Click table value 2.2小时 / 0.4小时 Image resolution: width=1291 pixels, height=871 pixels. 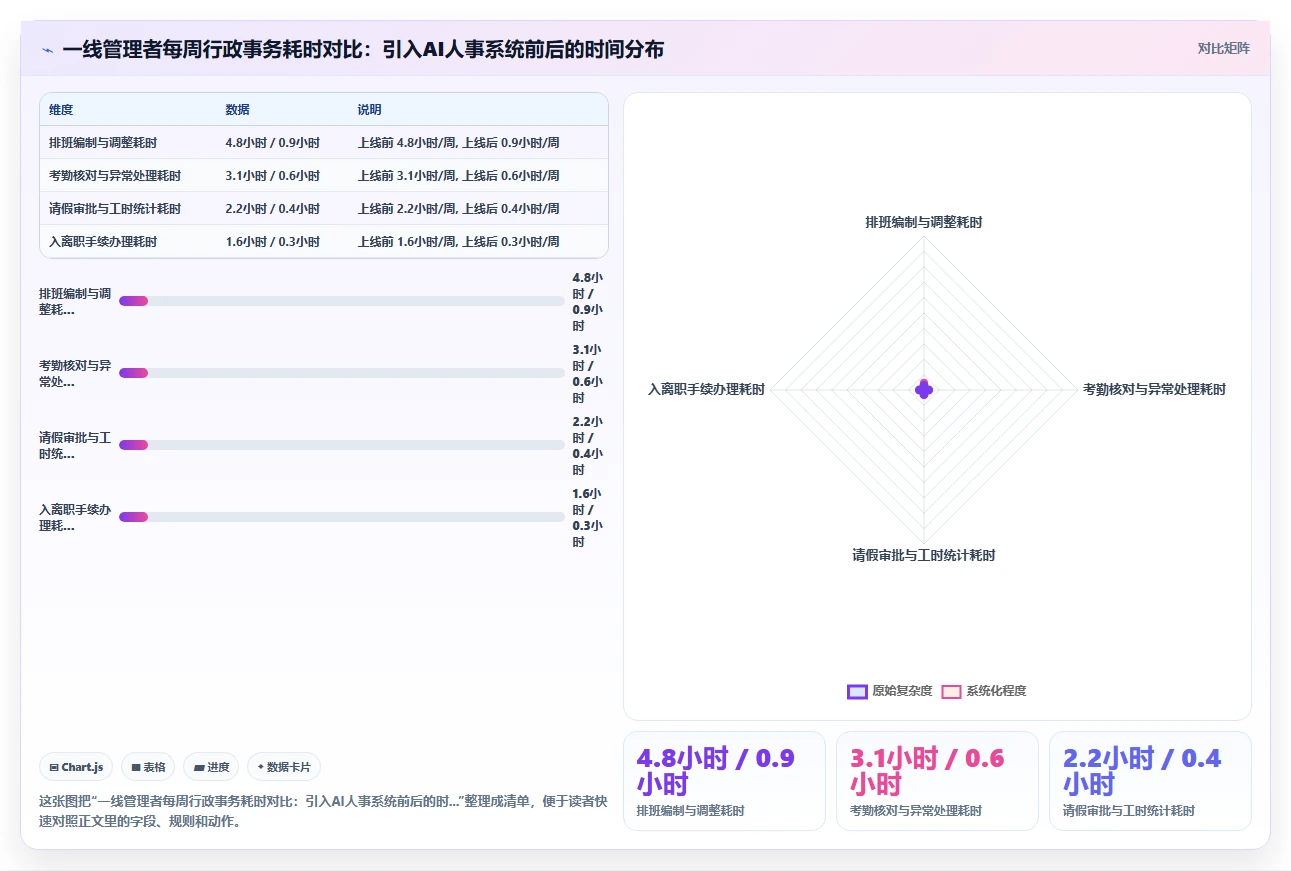tap(272, 209)
